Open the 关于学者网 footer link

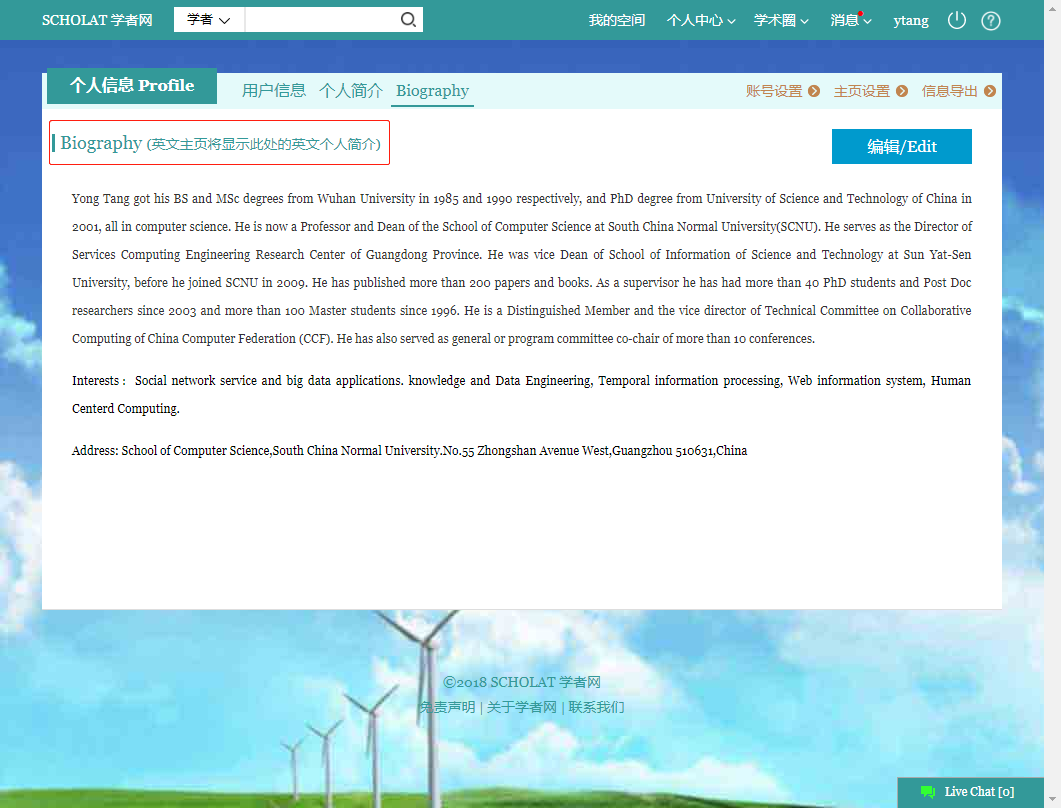(x=521, y=708)
